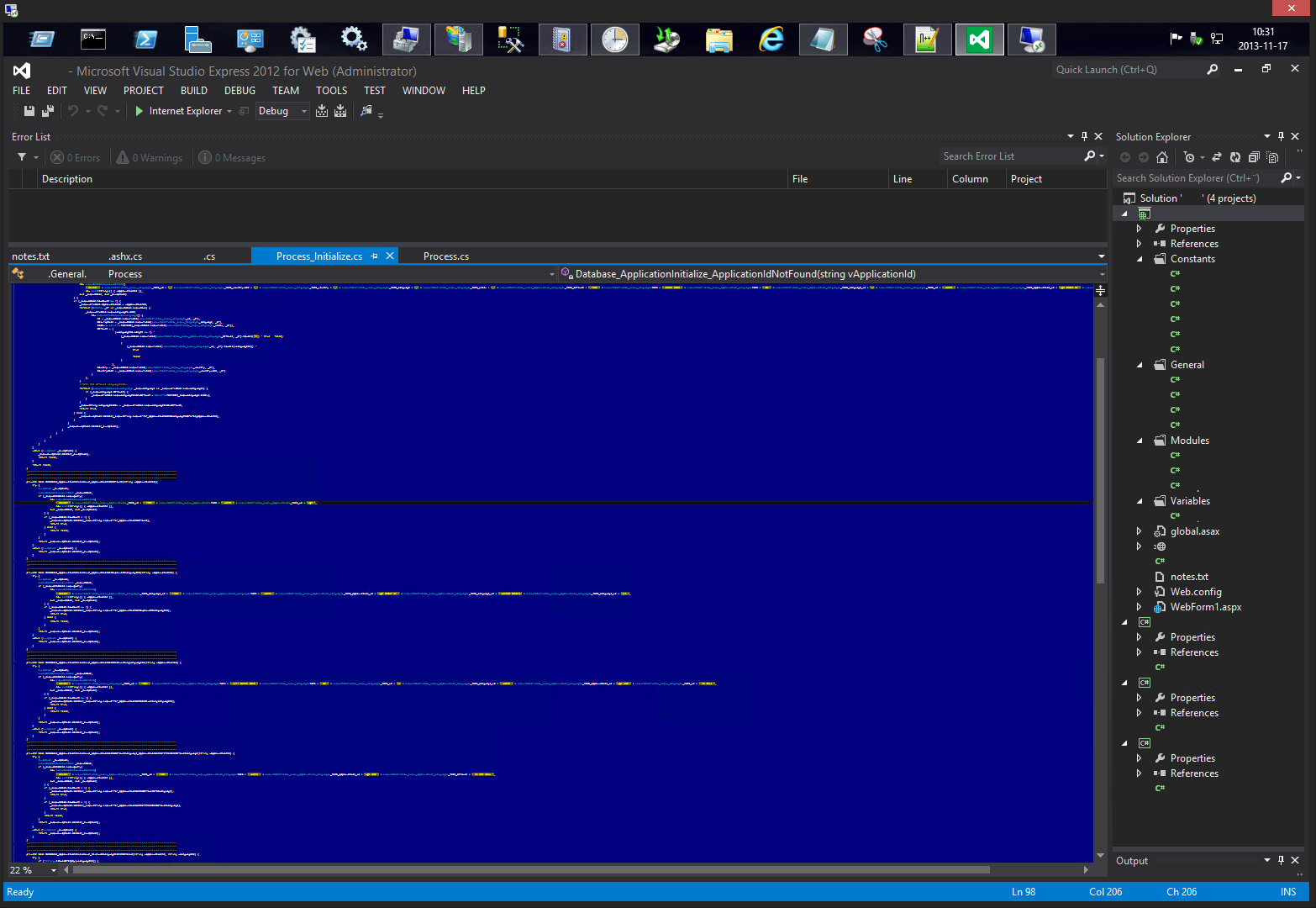Toggle the 0 Errors filter

76,158
